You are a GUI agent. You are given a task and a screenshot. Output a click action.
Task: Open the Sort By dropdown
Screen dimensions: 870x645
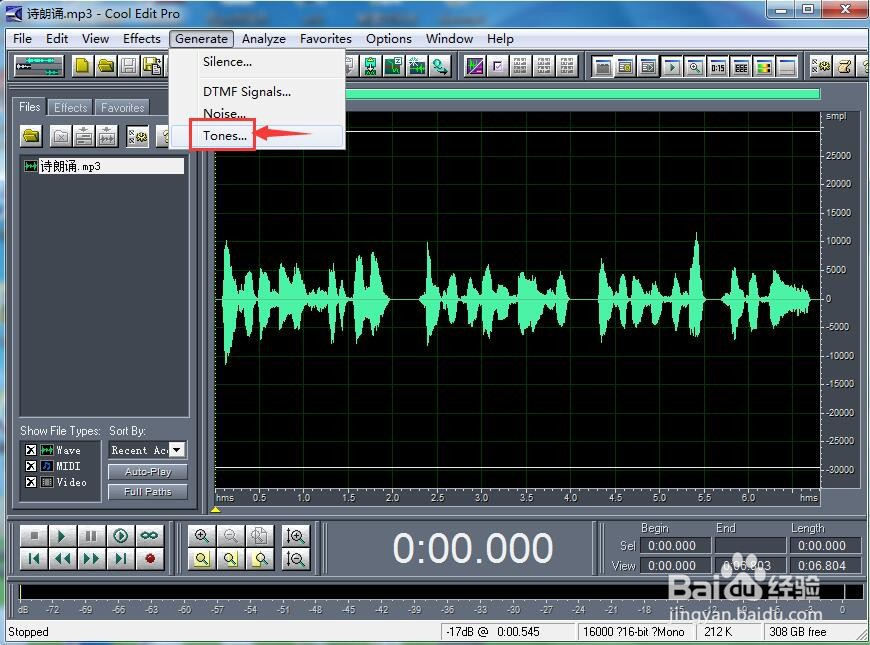click(x=176, y=450)
